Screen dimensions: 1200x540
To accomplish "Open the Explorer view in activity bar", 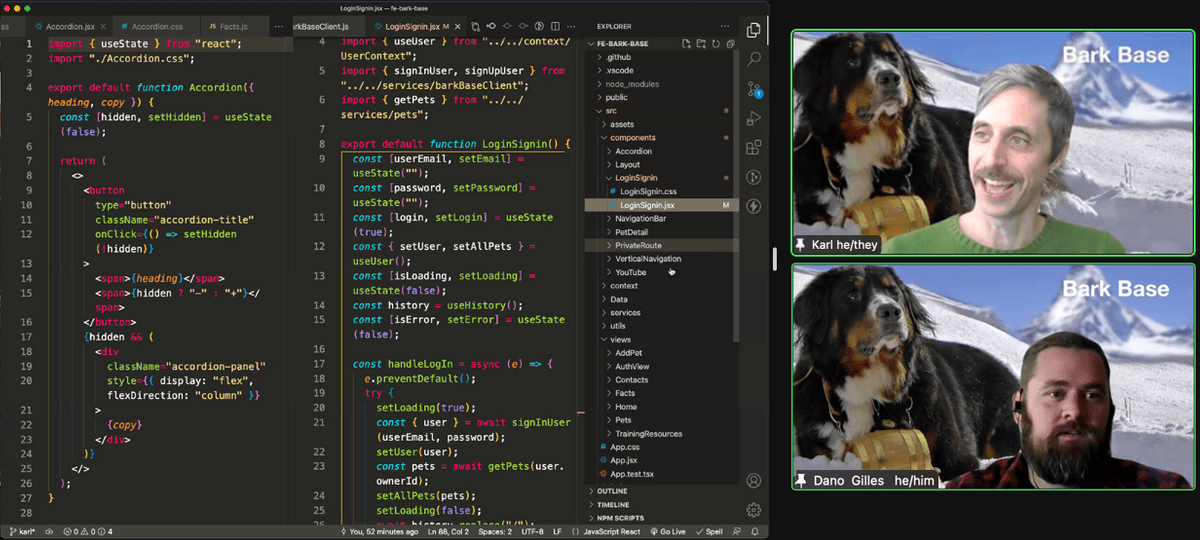I will [x=754, y=30].
